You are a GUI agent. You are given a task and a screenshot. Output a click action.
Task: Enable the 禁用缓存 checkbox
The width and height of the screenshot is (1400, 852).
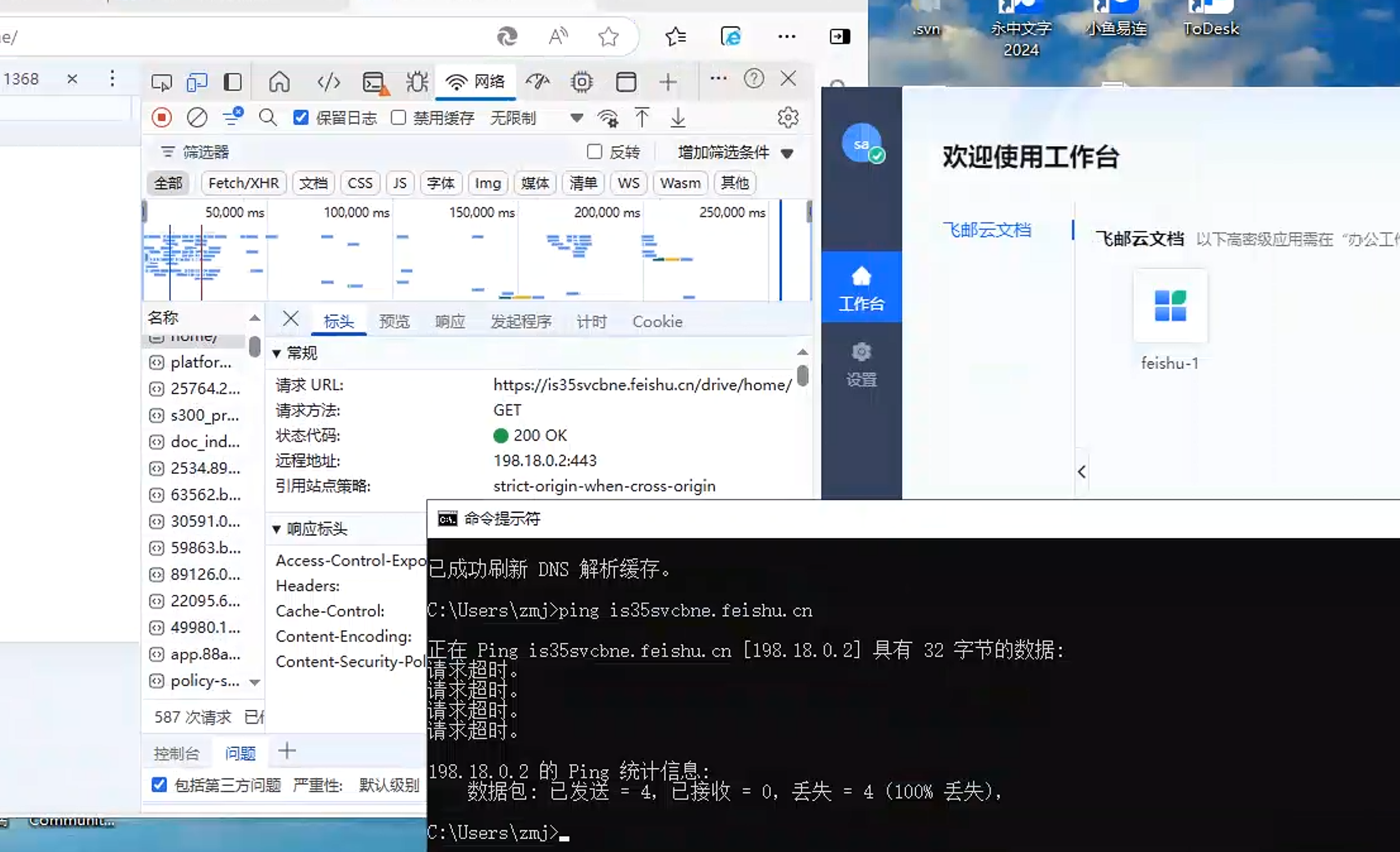[398, 117]
